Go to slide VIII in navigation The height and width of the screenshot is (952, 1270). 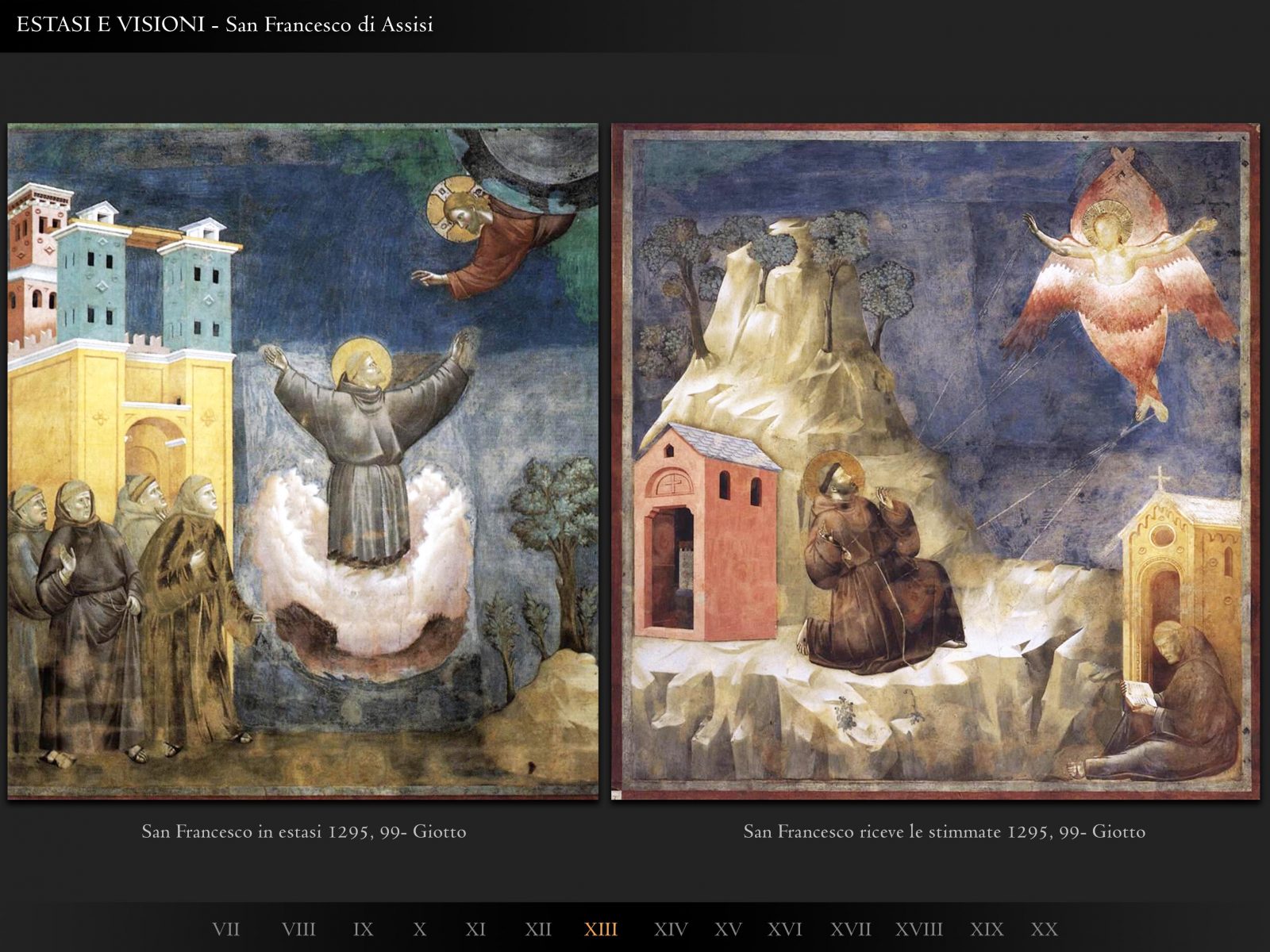[x=298, y=929]
